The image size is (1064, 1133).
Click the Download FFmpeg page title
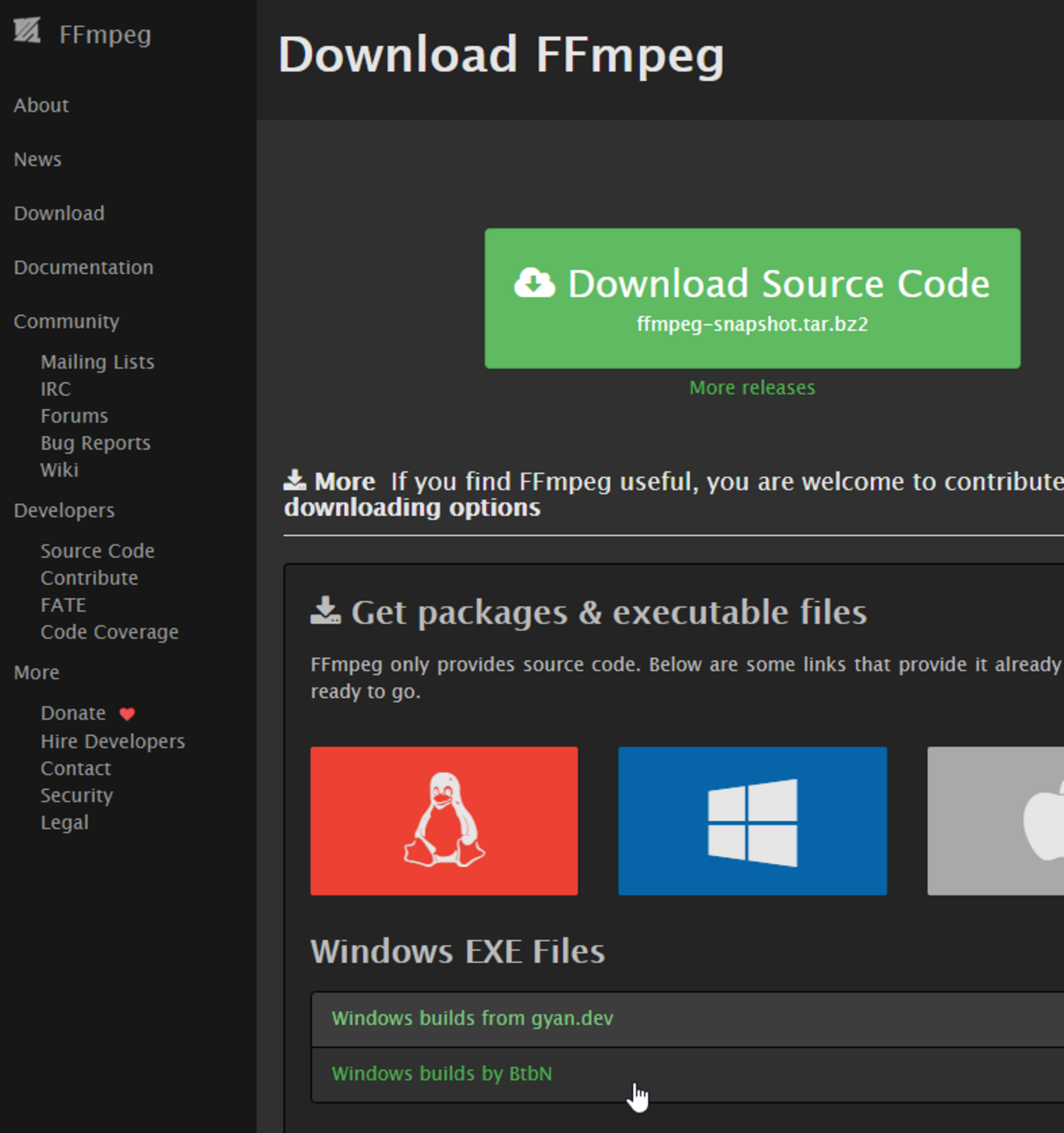tap(501, 56)
